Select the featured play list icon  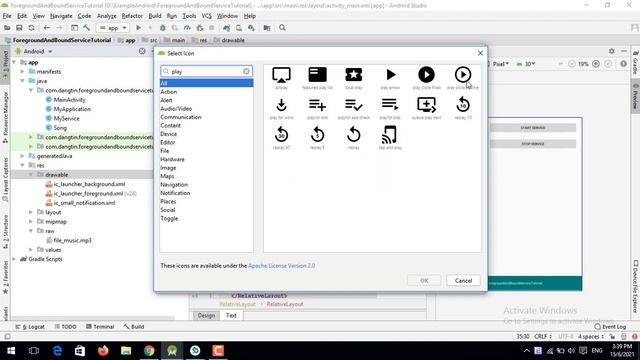[318, 75]
